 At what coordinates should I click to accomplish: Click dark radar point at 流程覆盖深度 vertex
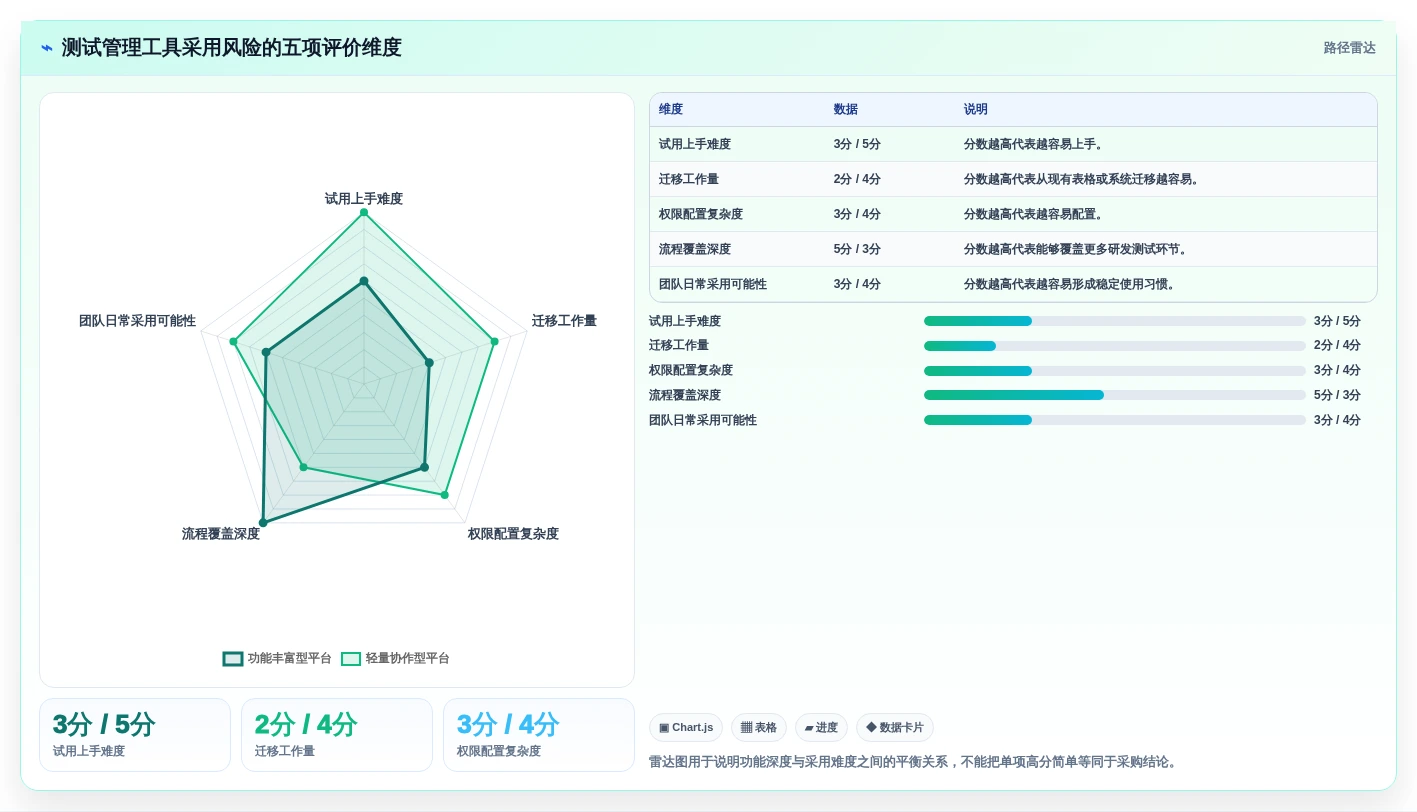tap(263, 522)
